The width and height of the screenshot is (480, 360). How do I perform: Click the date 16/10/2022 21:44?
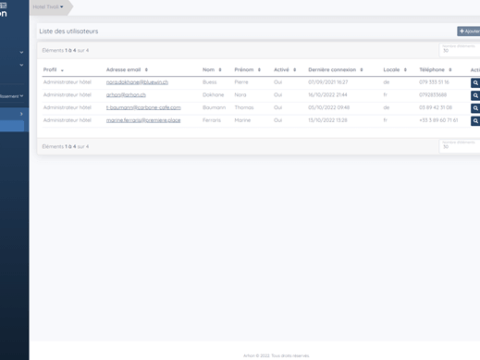[x=328, y=95]
